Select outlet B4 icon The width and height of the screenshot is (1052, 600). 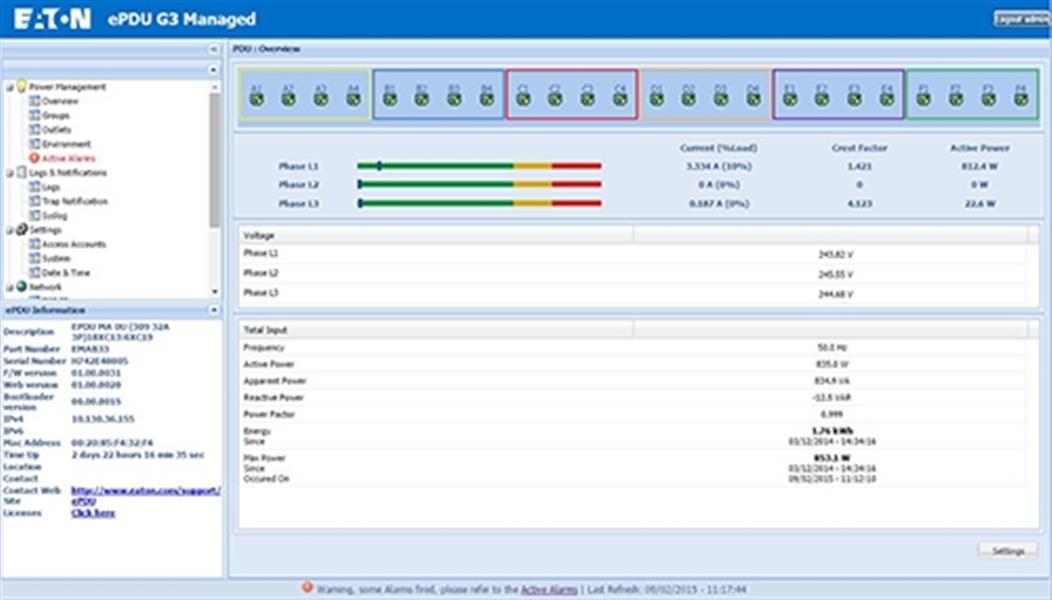(487, 99)
